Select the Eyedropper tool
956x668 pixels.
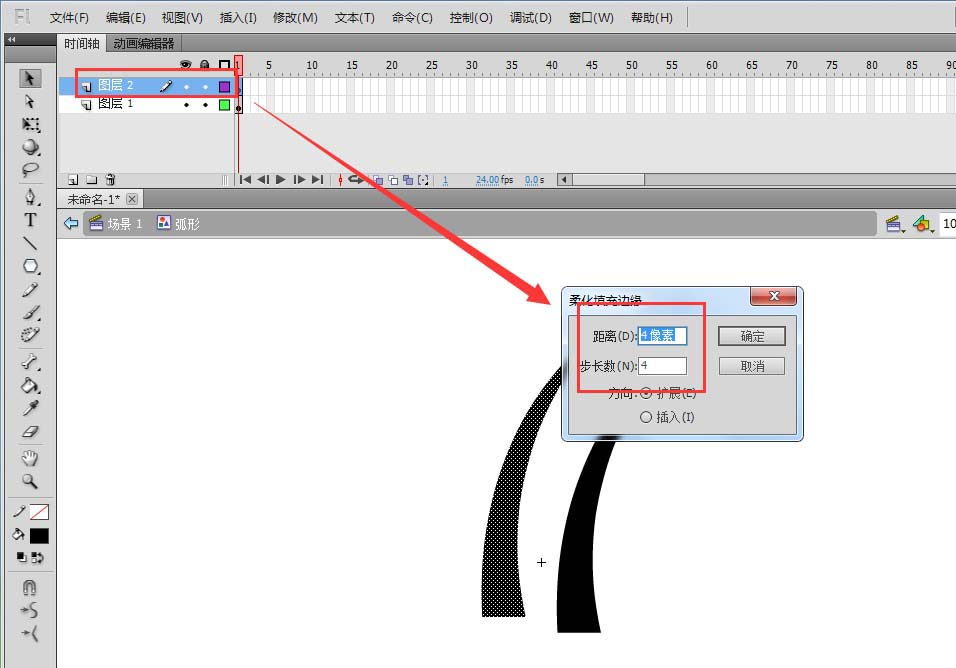[x=30, y=408]
